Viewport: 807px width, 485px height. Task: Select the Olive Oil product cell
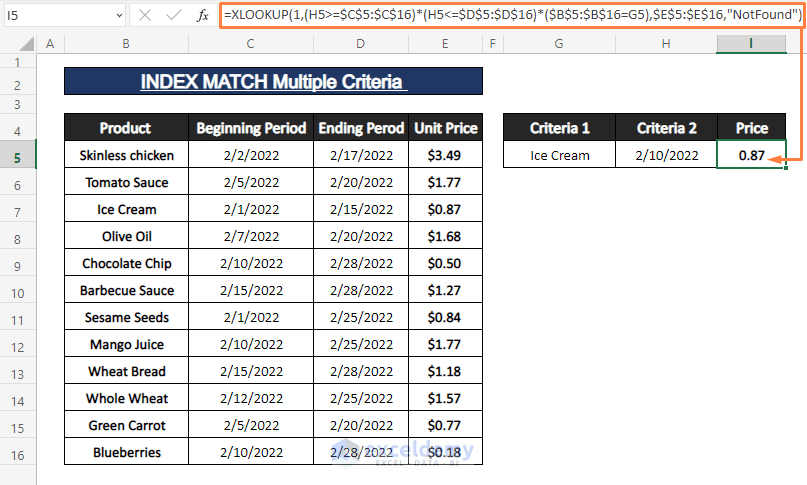126,236
